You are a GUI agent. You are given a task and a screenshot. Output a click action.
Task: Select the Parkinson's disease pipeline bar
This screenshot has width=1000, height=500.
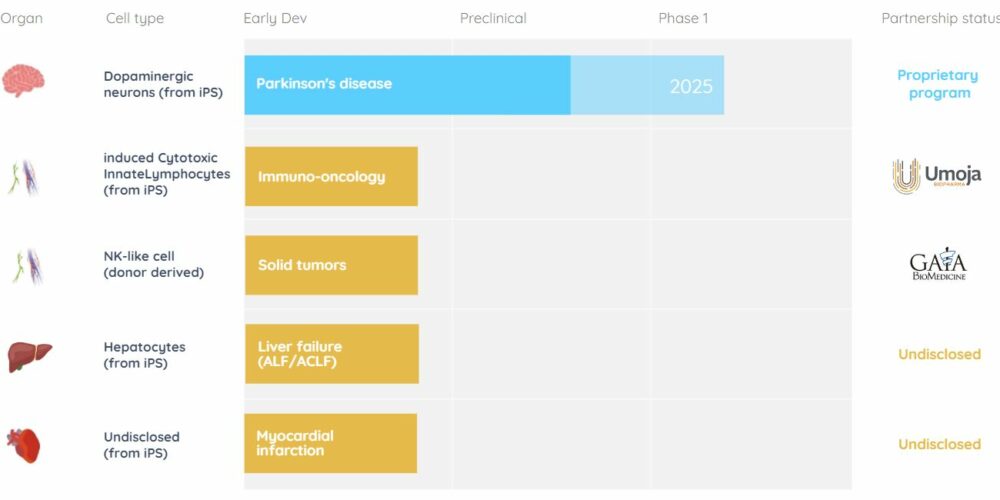(x=407, y=85)
